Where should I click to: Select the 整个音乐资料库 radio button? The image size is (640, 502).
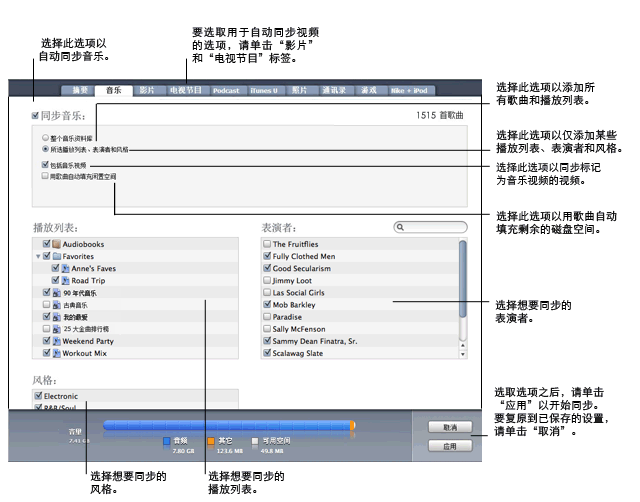(x=45, y=138)
